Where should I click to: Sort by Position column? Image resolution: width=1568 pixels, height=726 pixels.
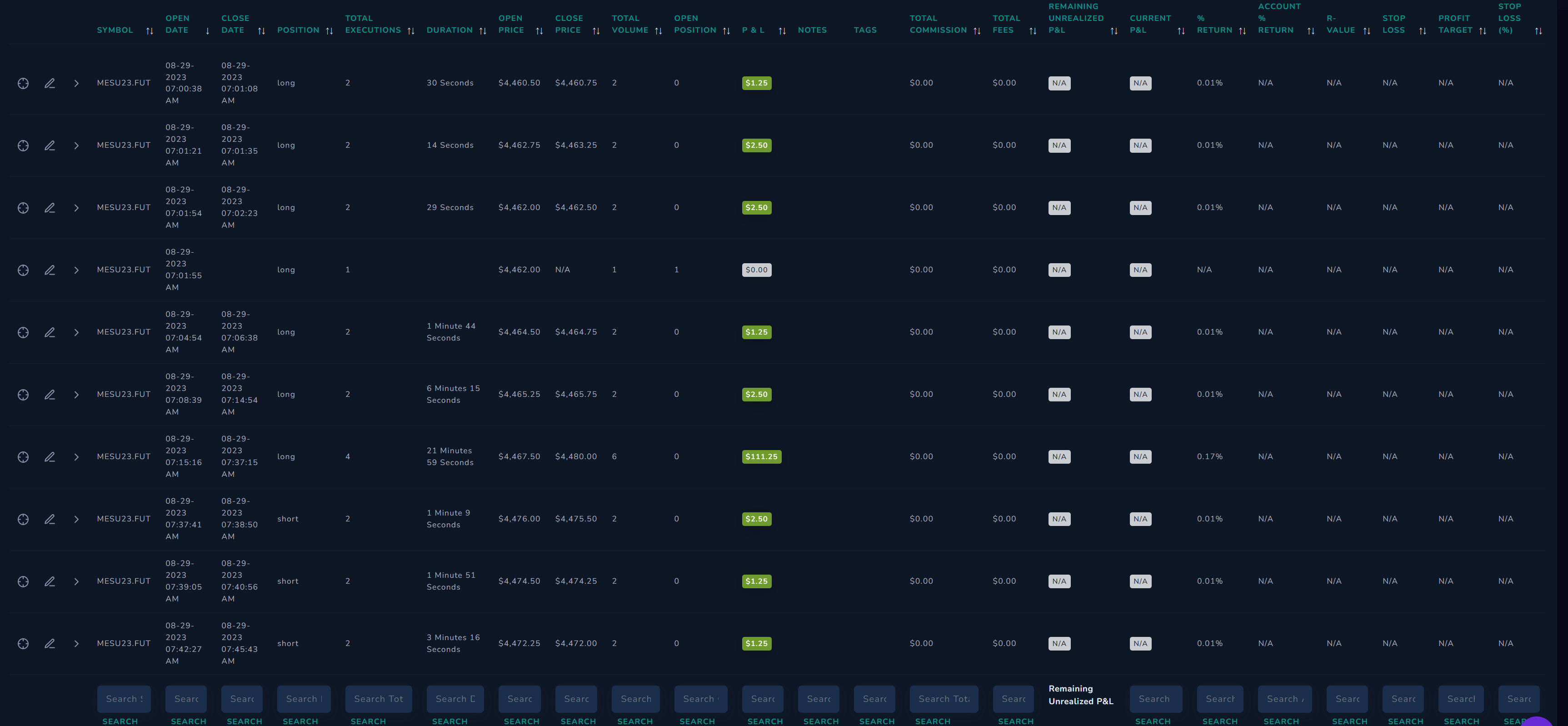pos(330,31)
